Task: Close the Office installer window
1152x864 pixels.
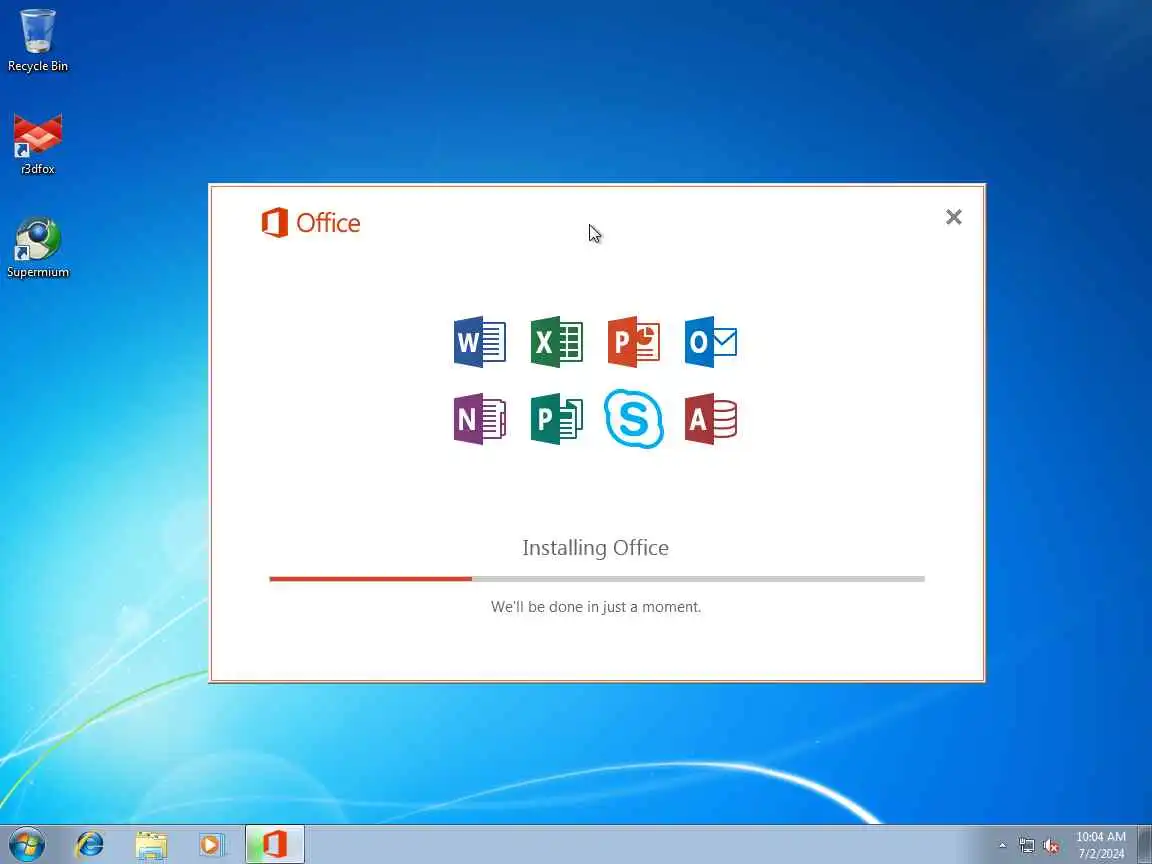Action: coord(954,217)
